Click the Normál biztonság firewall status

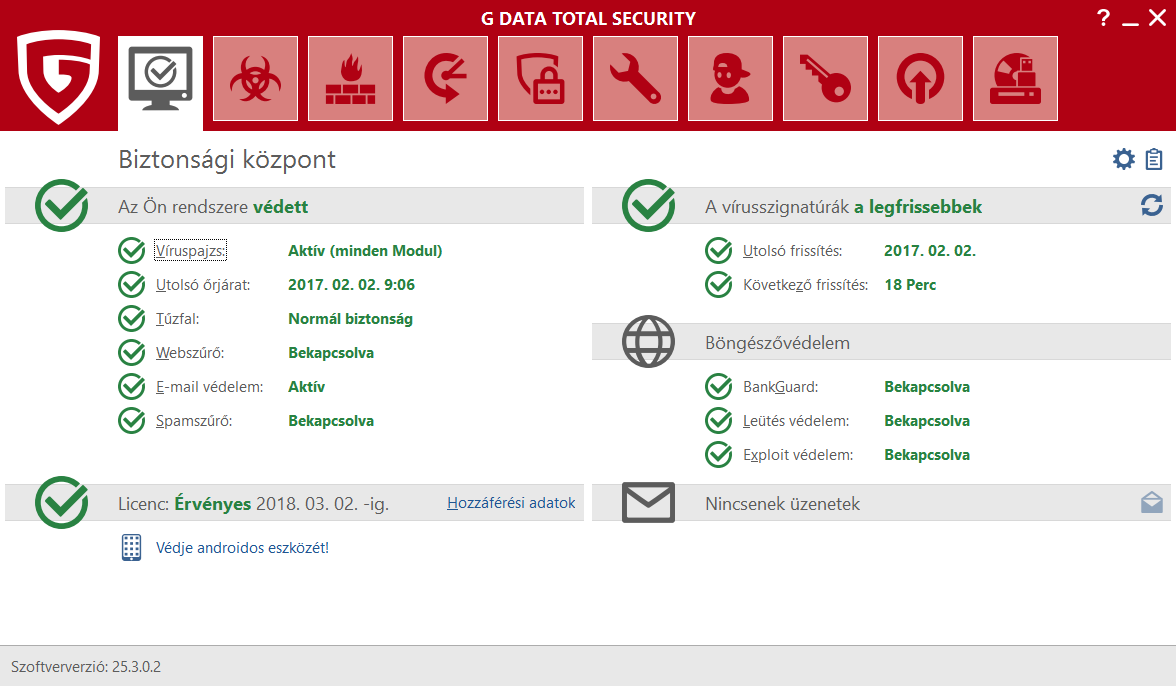350,319
